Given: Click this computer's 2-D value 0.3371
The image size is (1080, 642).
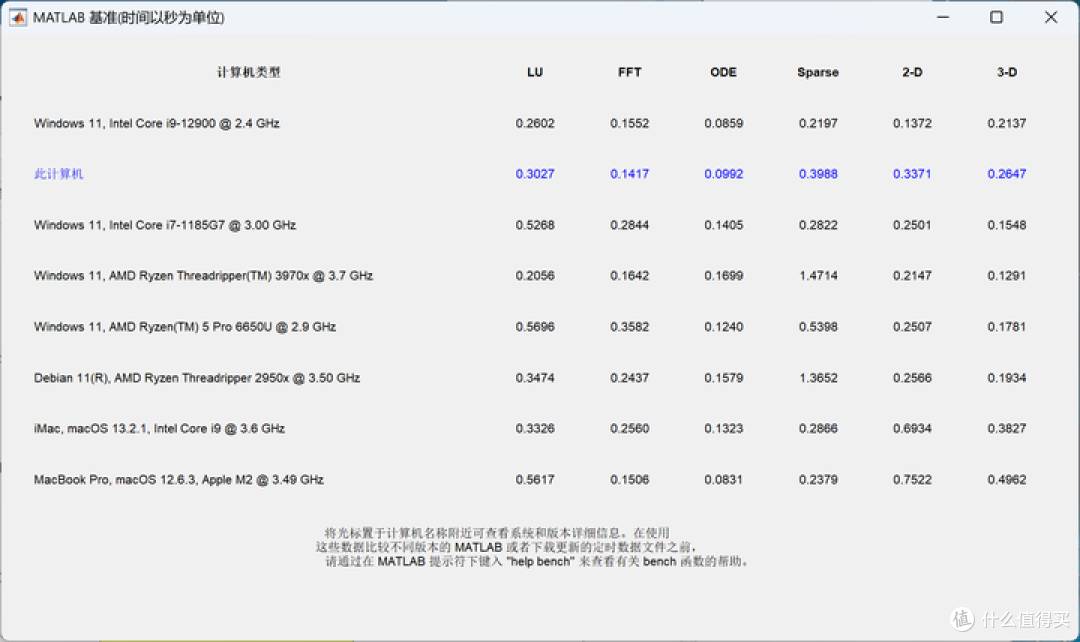Looking at the screenshot, I should [x=912, y=174].
